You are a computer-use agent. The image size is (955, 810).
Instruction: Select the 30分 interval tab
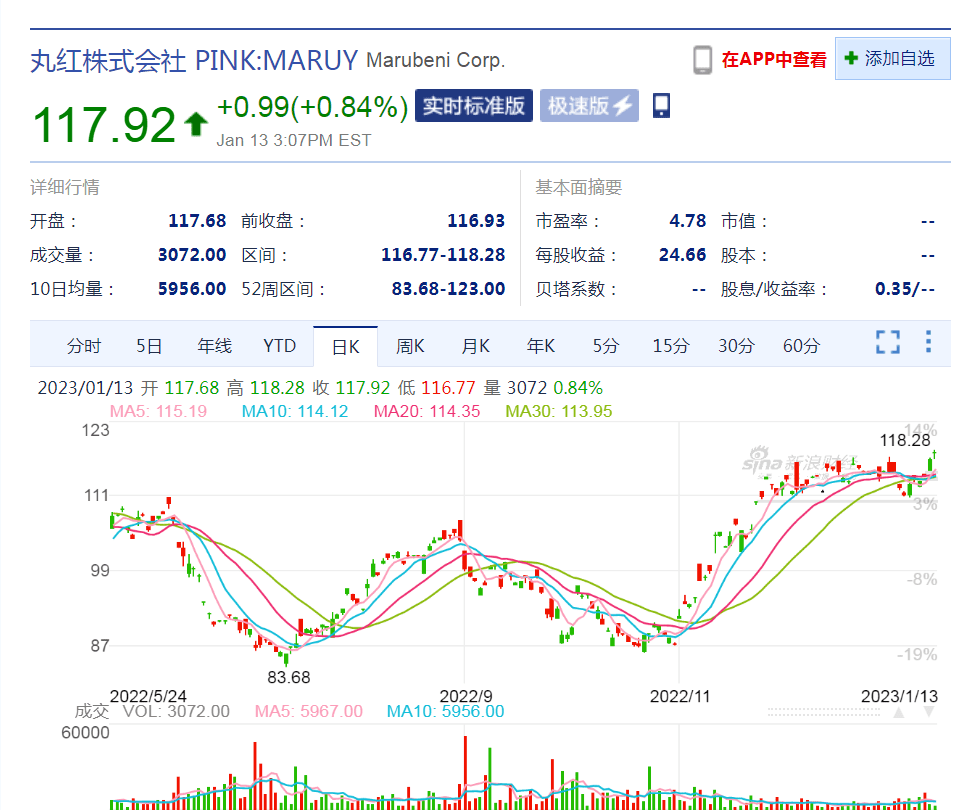[x=736, y=346]
